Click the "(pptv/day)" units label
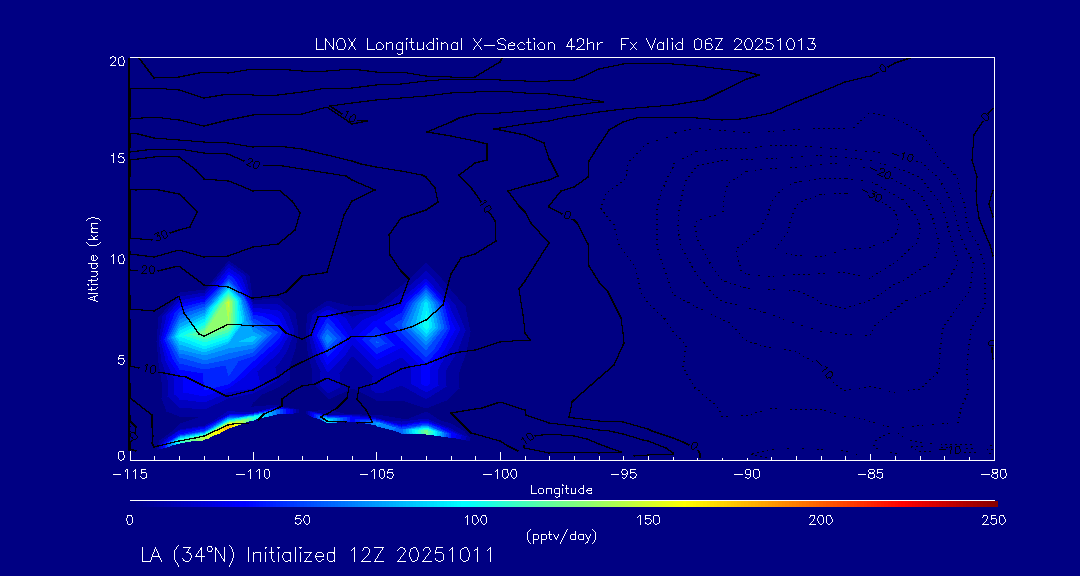 tap(561, 536)
